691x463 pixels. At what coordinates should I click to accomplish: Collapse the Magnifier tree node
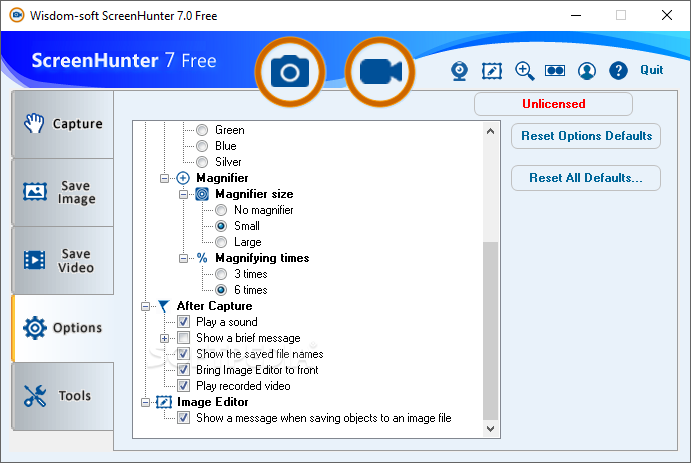pos(164,178)
